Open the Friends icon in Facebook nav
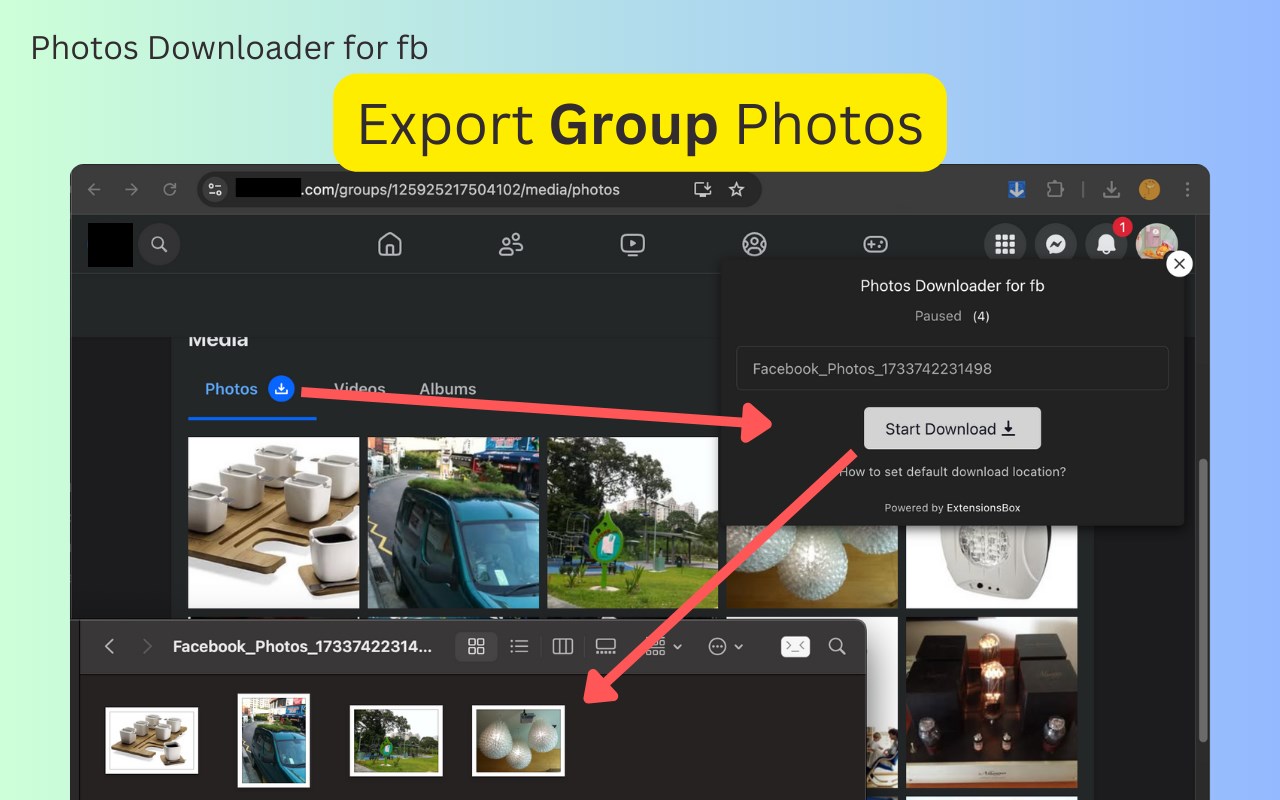 point(511,244)
